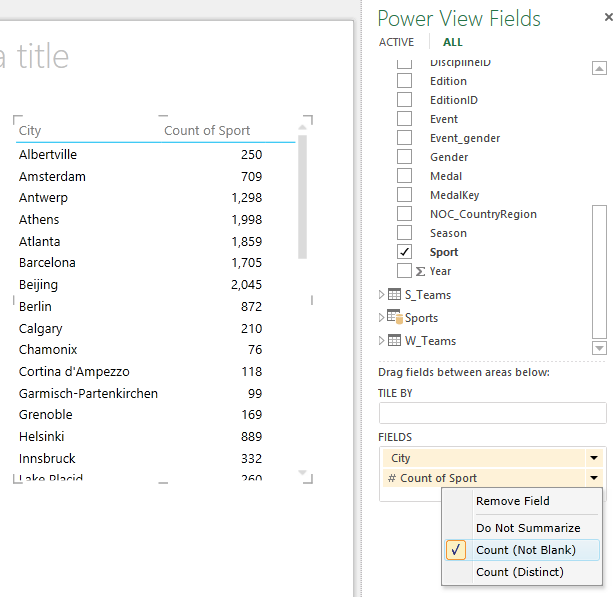The image size is (615, 597).
Task: Expand the S_Teams table node
Action: (x=381, y=295)
